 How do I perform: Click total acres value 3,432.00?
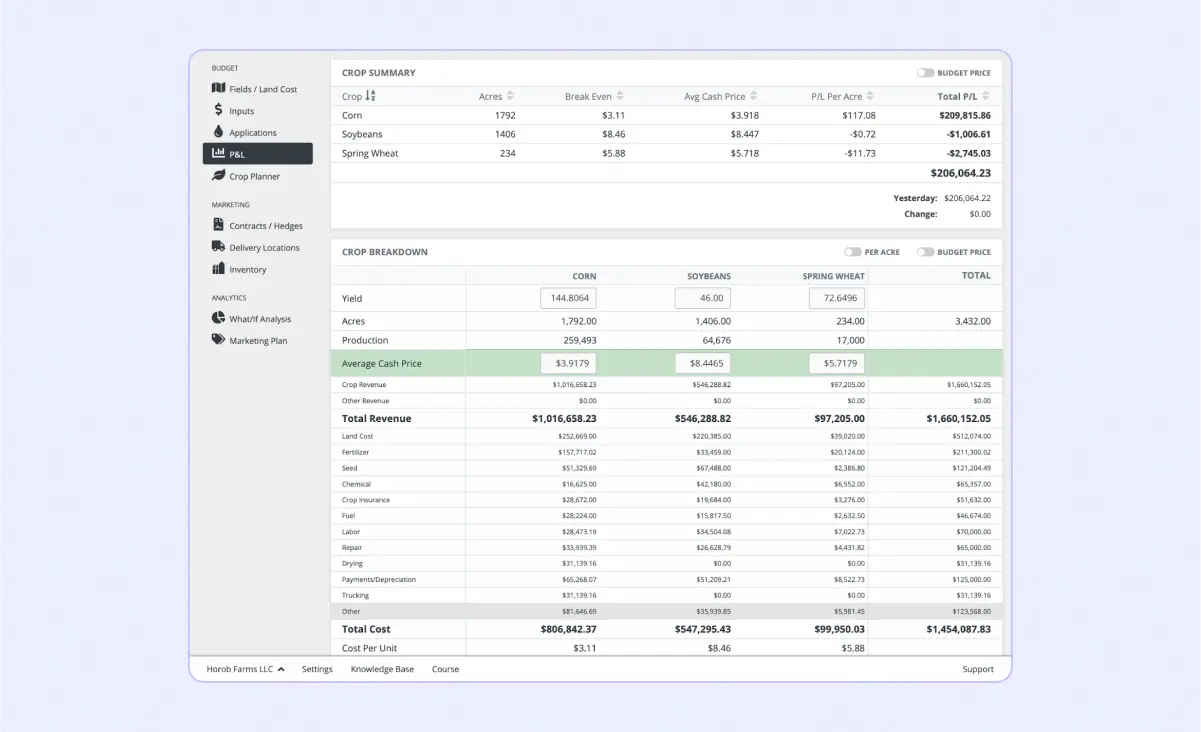(971, 321)
